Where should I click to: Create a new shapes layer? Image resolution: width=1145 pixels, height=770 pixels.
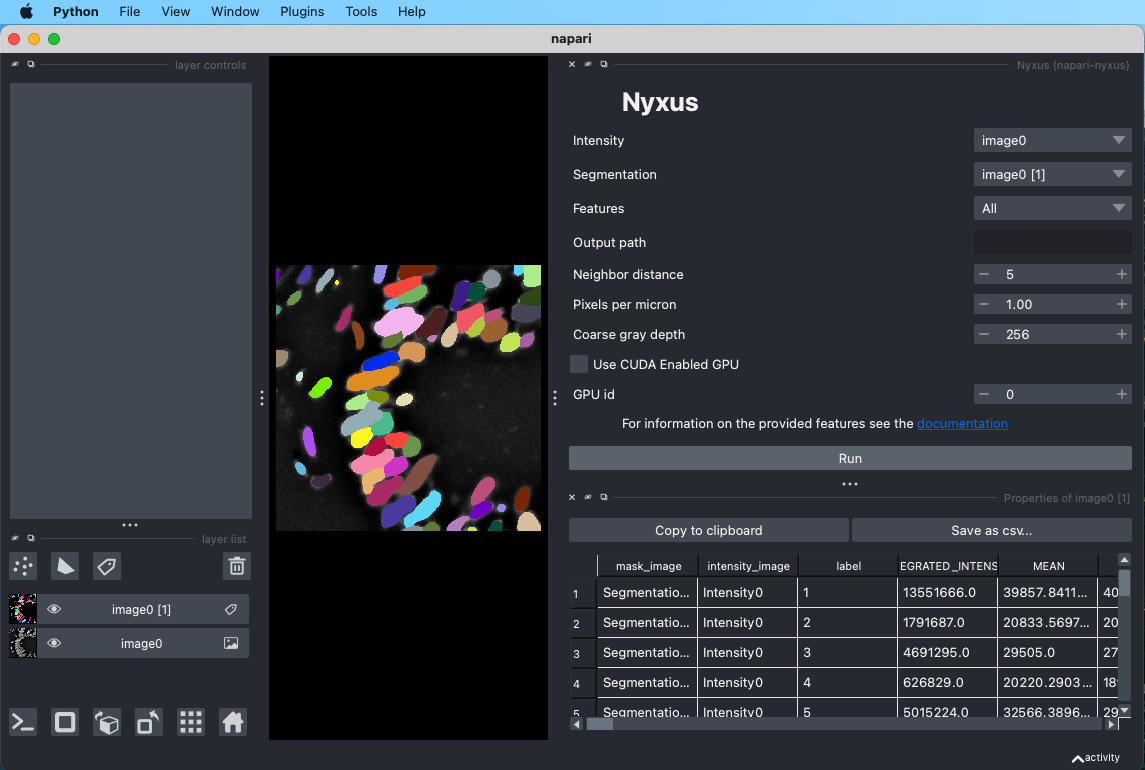pyautogui.click(x=65, y=566)
